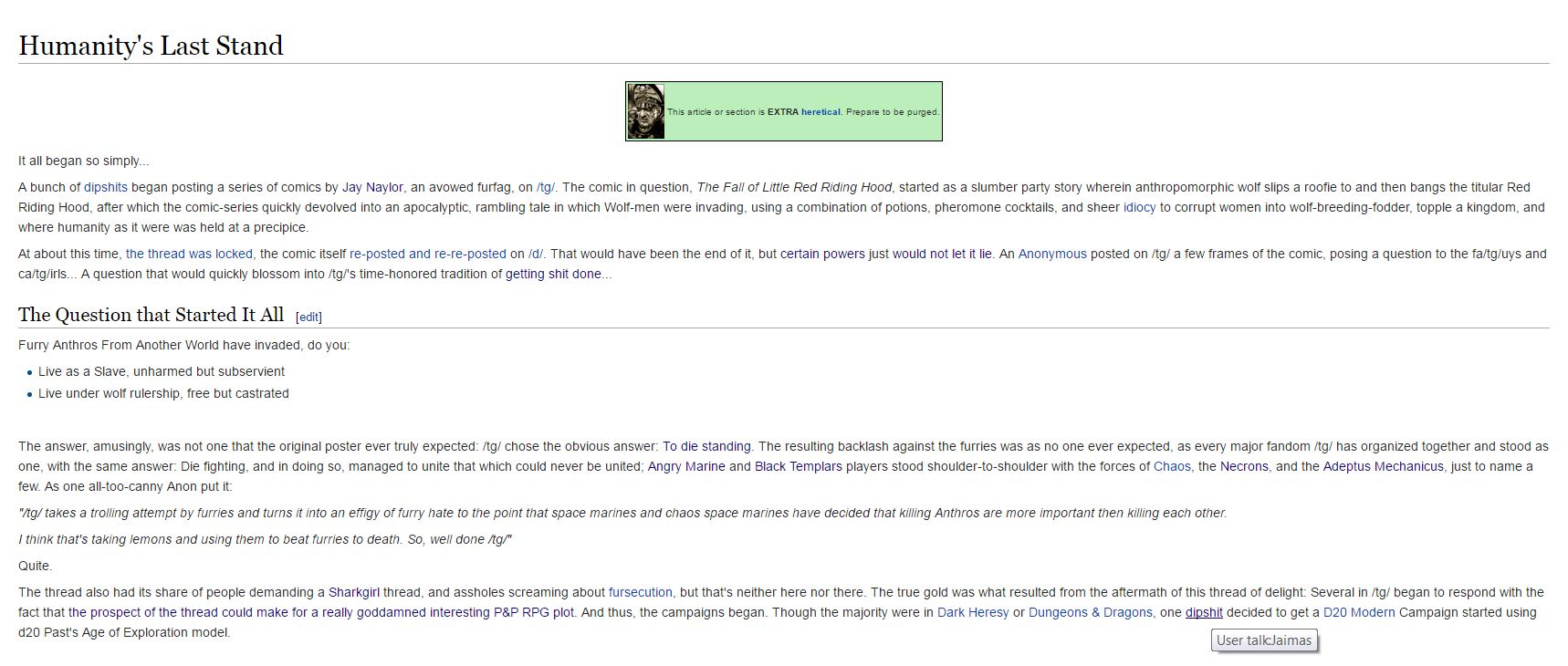
Task: Open the D20 Modern link
Action: point(1359,612)
